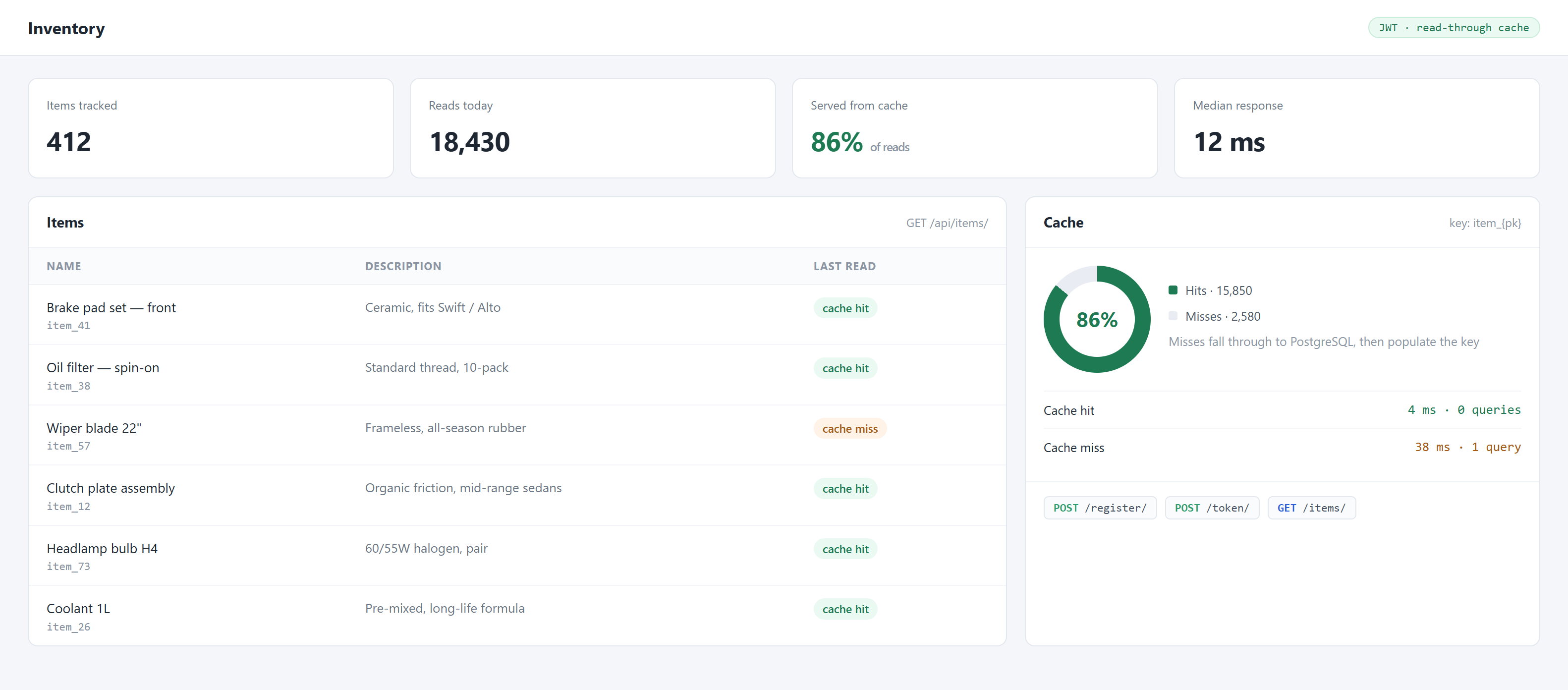This screenshot has width=1568, height=690.
Task: Select the Coolant 1L item
Action: click(78, 609)
